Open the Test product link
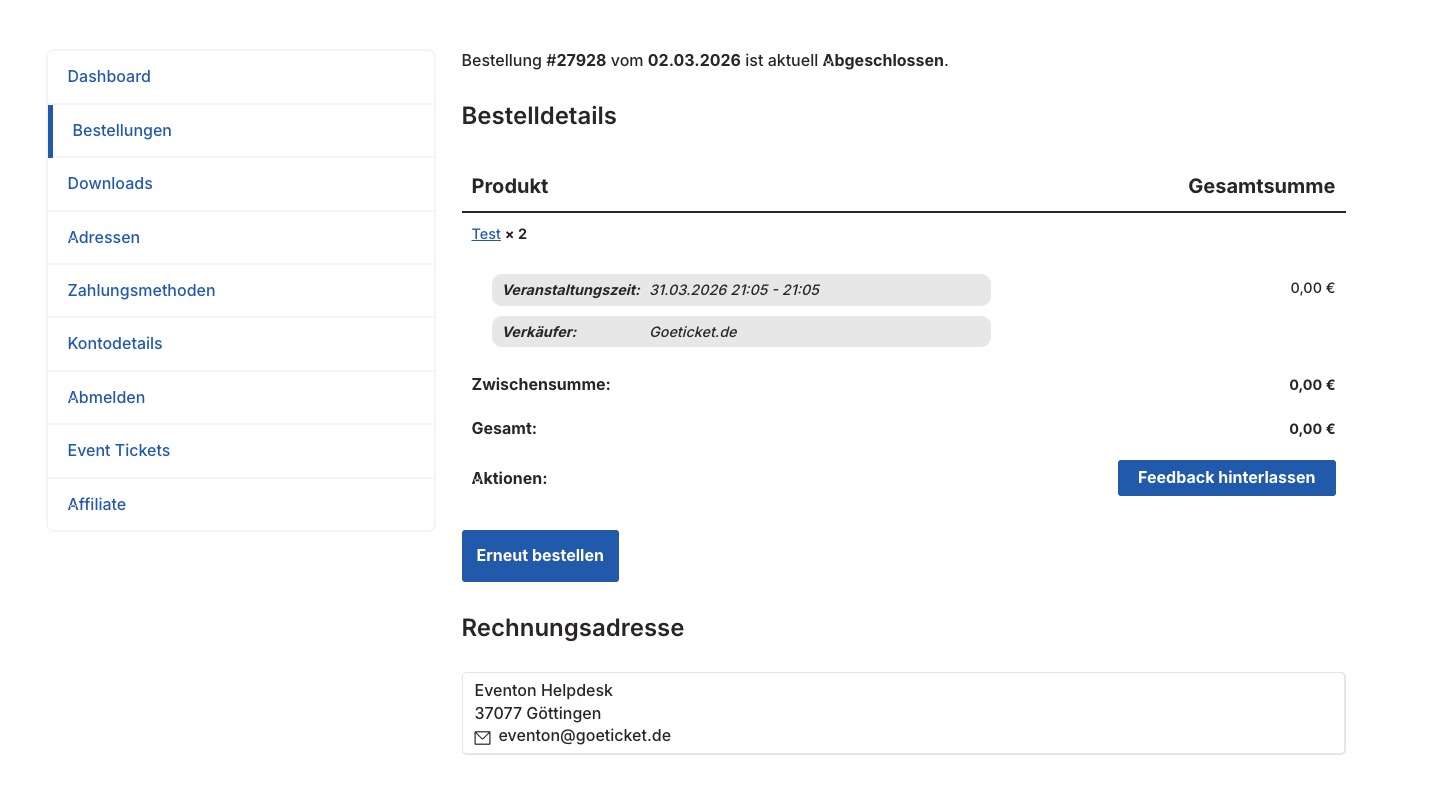This screenshot has width=1436, height=809. [x=486, y=234]
